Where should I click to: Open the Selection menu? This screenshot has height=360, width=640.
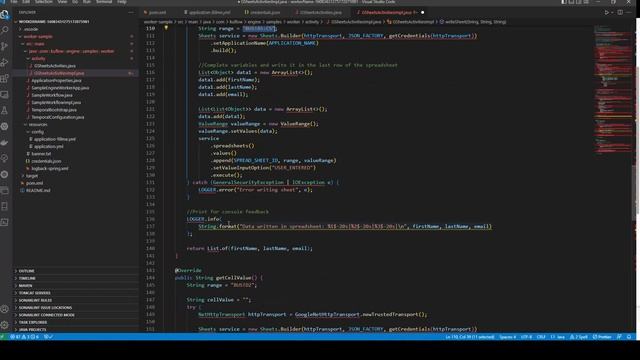(x=44, y=2)
